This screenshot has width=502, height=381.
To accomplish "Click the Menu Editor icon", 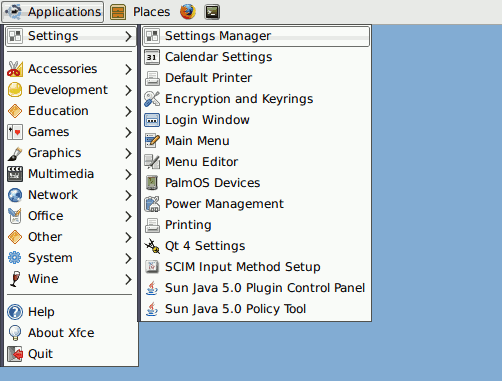I will pos(152,162).
